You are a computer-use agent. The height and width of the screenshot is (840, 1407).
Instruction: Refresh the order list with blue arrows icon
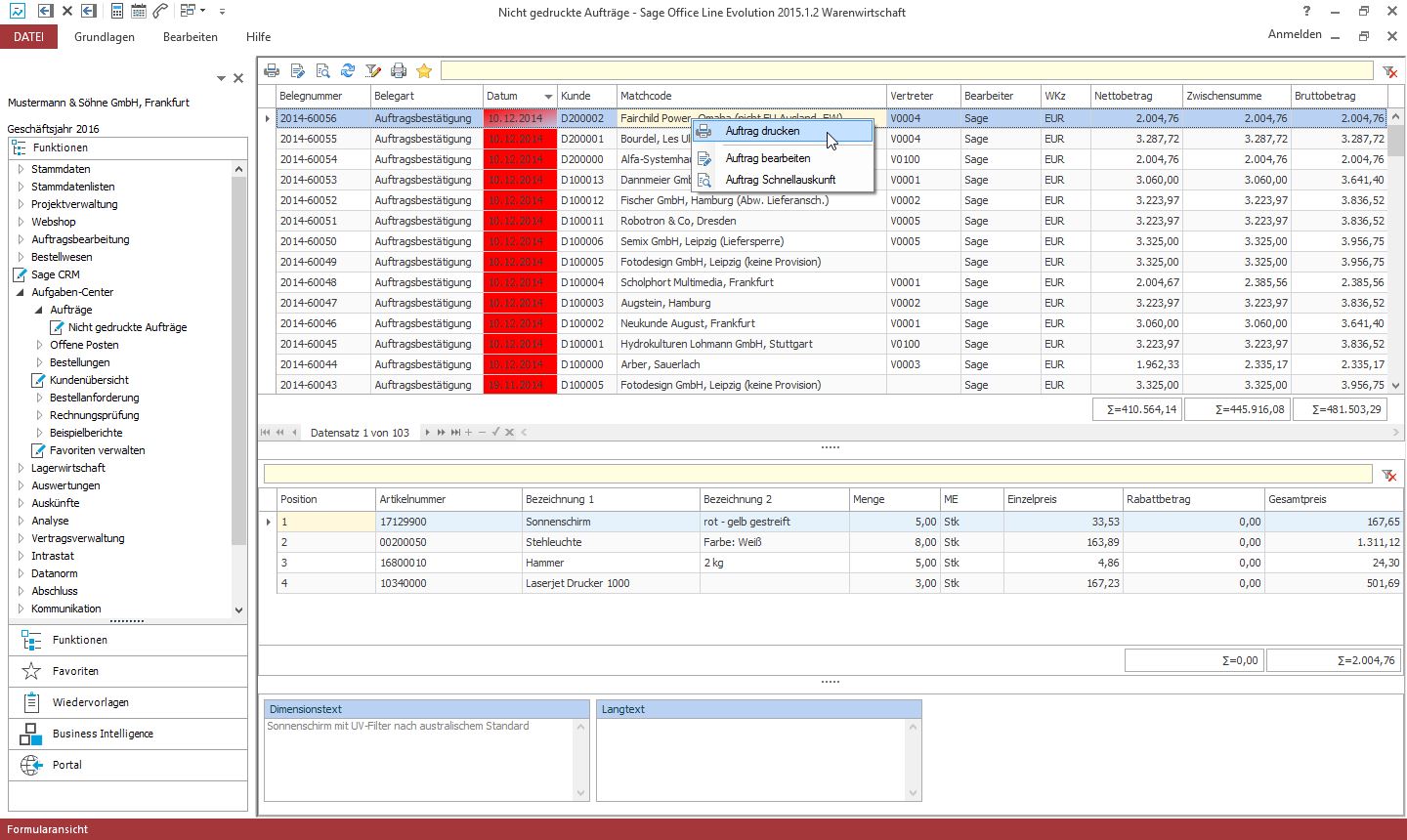[348, 70]
